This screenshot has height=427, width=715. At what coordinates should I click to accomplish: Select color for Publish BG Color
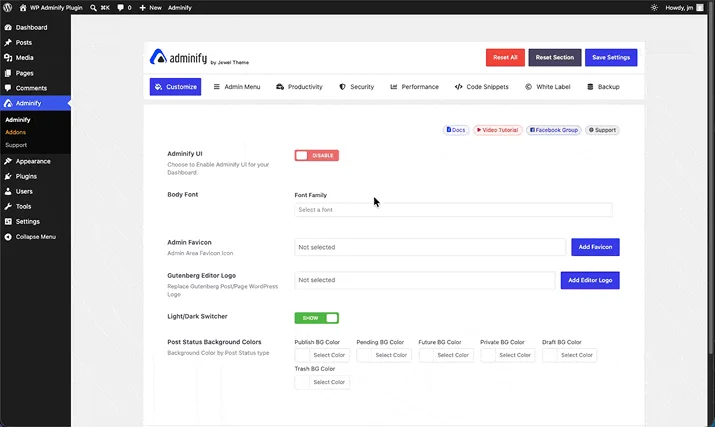click(322, 355)
